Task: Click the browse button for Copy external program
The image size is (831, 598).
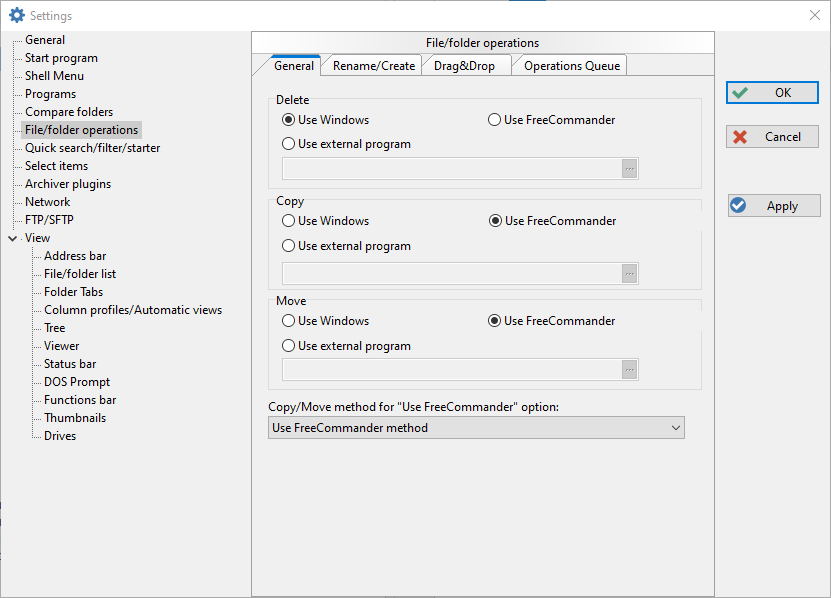Action: 630,274
